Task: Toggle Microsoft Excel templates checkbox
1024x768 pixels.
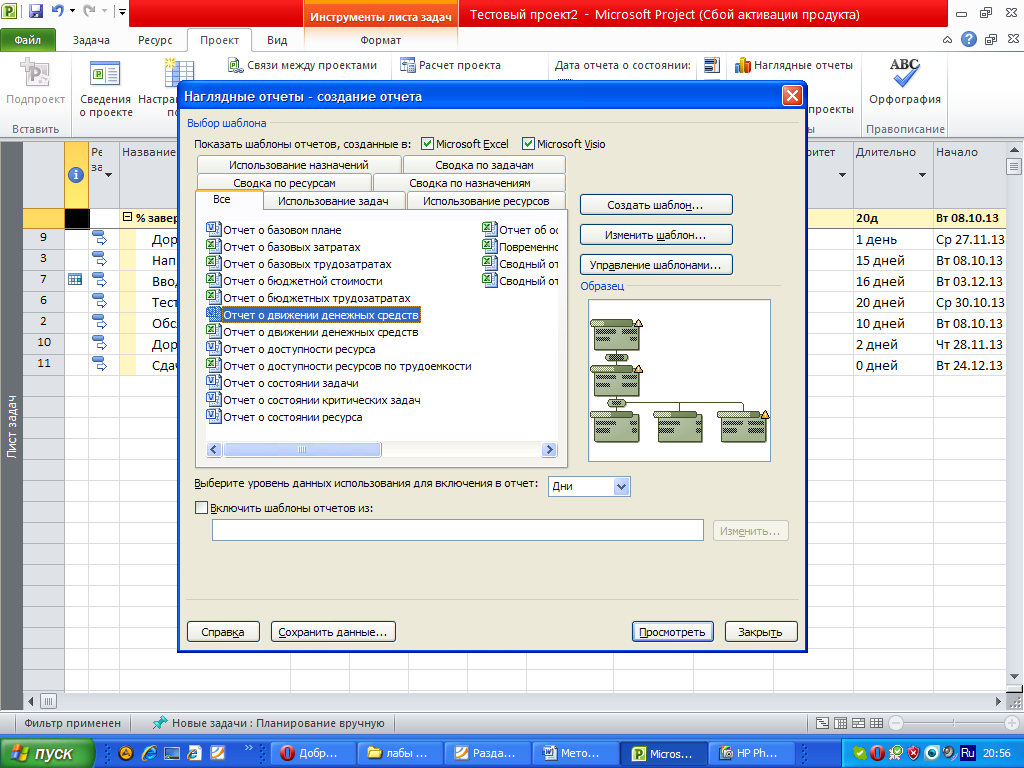Action: [x=428, y=144]
